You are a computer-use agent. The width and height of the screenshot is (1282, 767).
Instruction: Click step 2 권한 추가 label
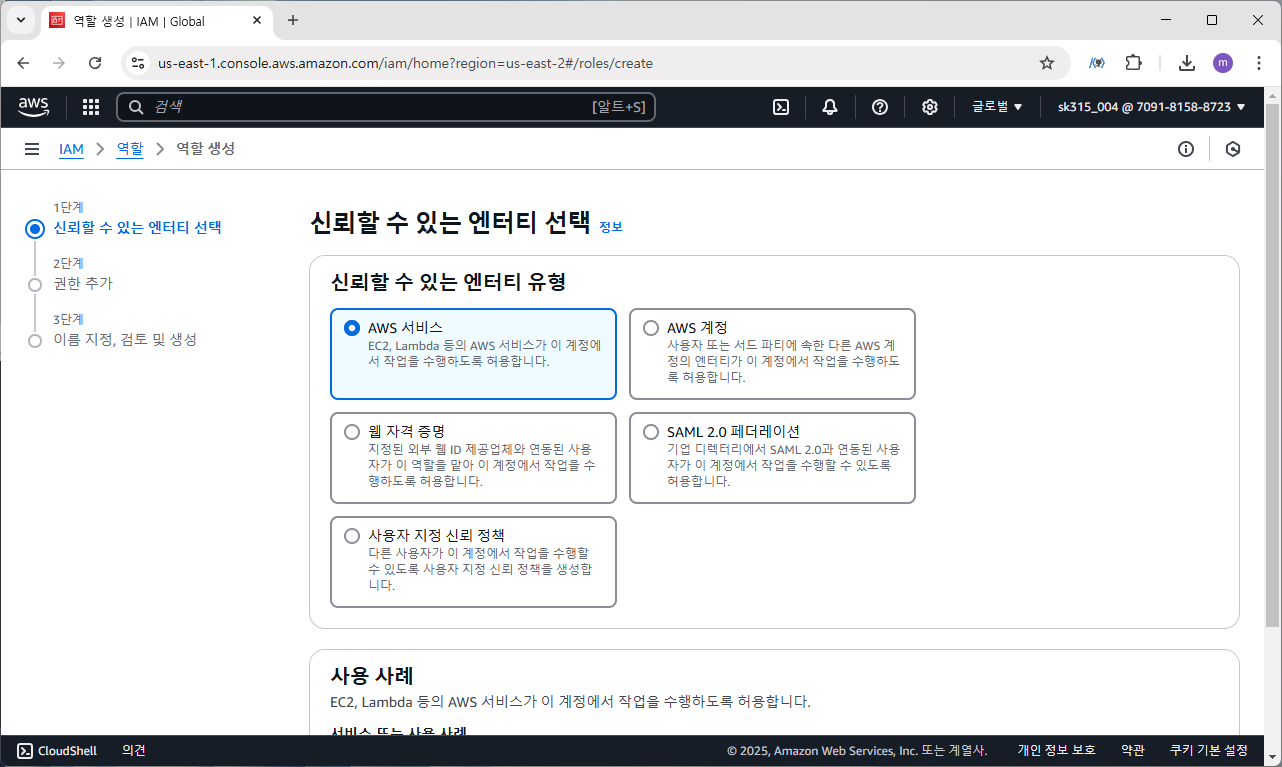(83, 283)
